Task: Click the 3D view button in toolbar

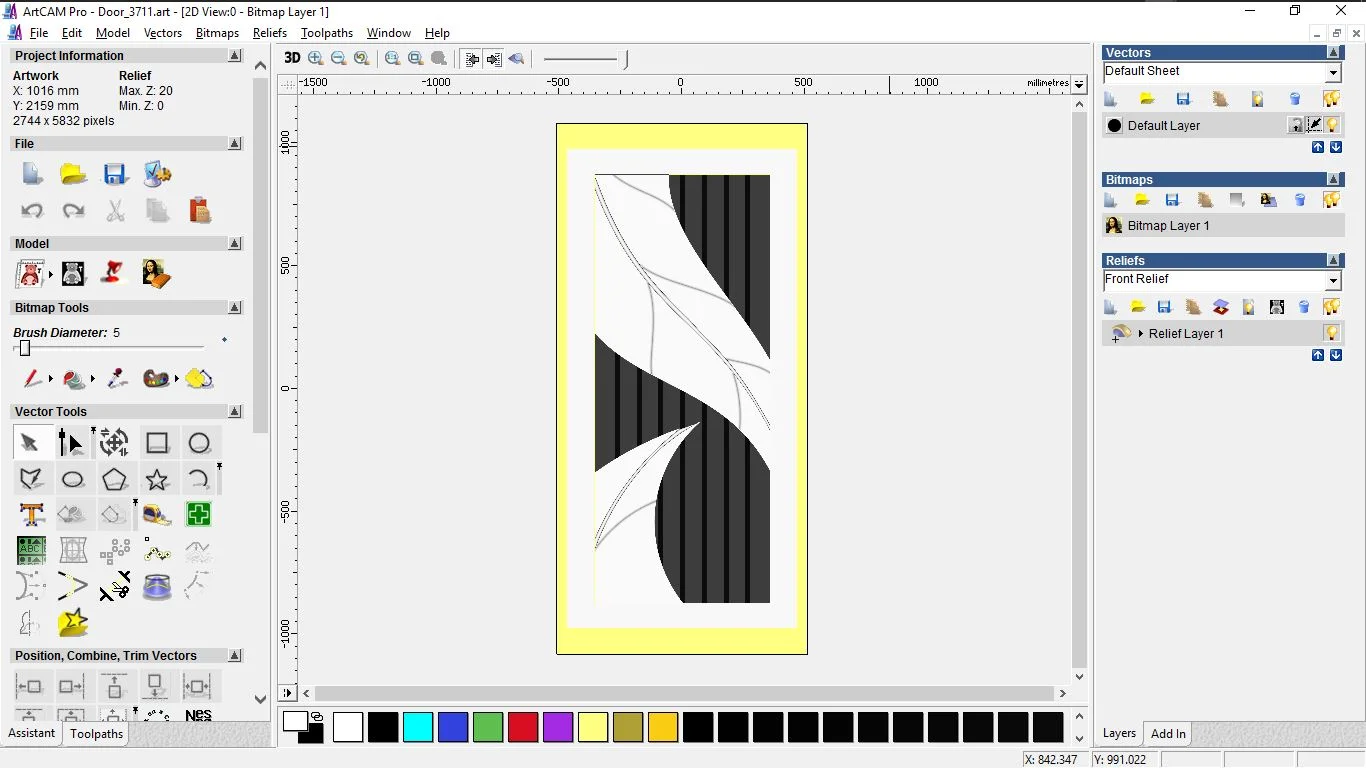Action: pyautogui.click(x=292, y=58)
